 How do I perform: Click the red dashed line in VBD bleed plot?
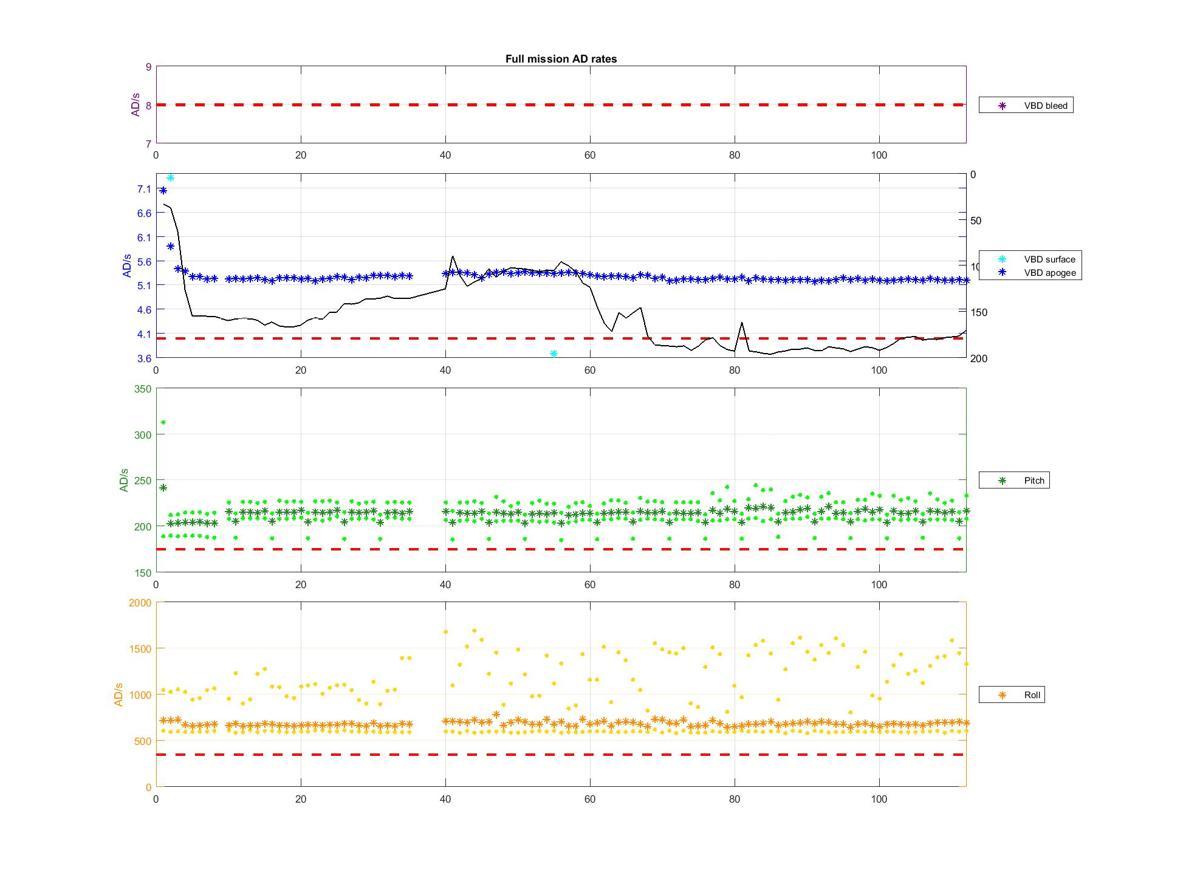[561, 105]
